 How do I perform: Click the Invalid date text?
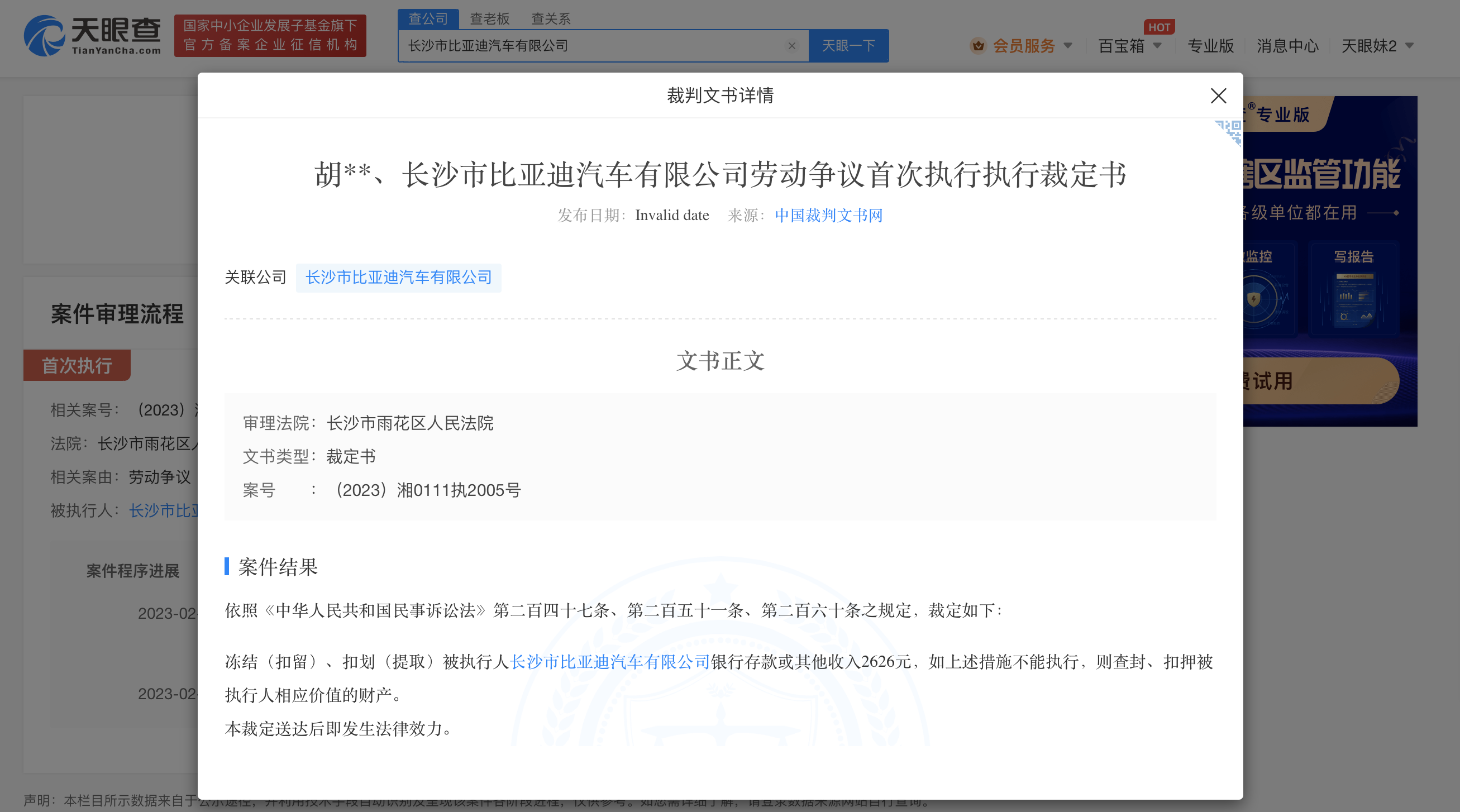point(671,216)
